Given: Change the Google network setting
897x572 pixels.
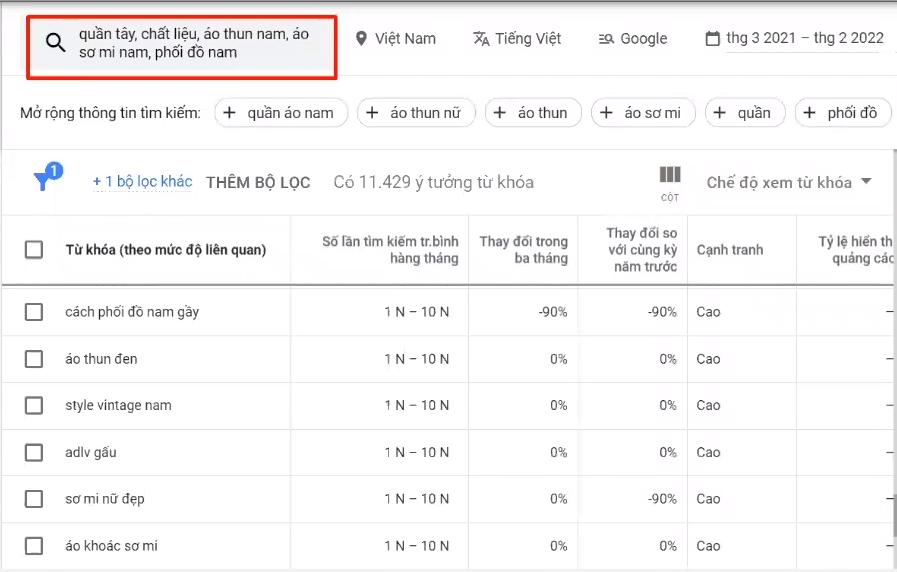Looking at the screenshot, I should tap(633, 38).
